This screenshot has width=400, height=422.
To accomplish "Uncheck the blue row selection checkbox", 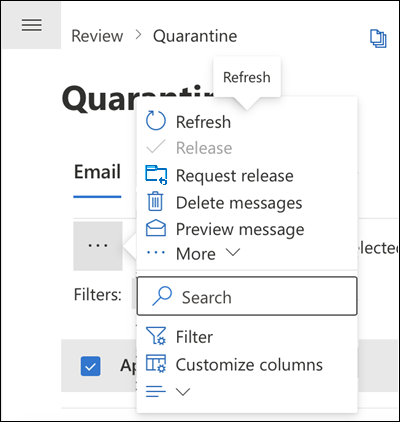I will 91,366.
